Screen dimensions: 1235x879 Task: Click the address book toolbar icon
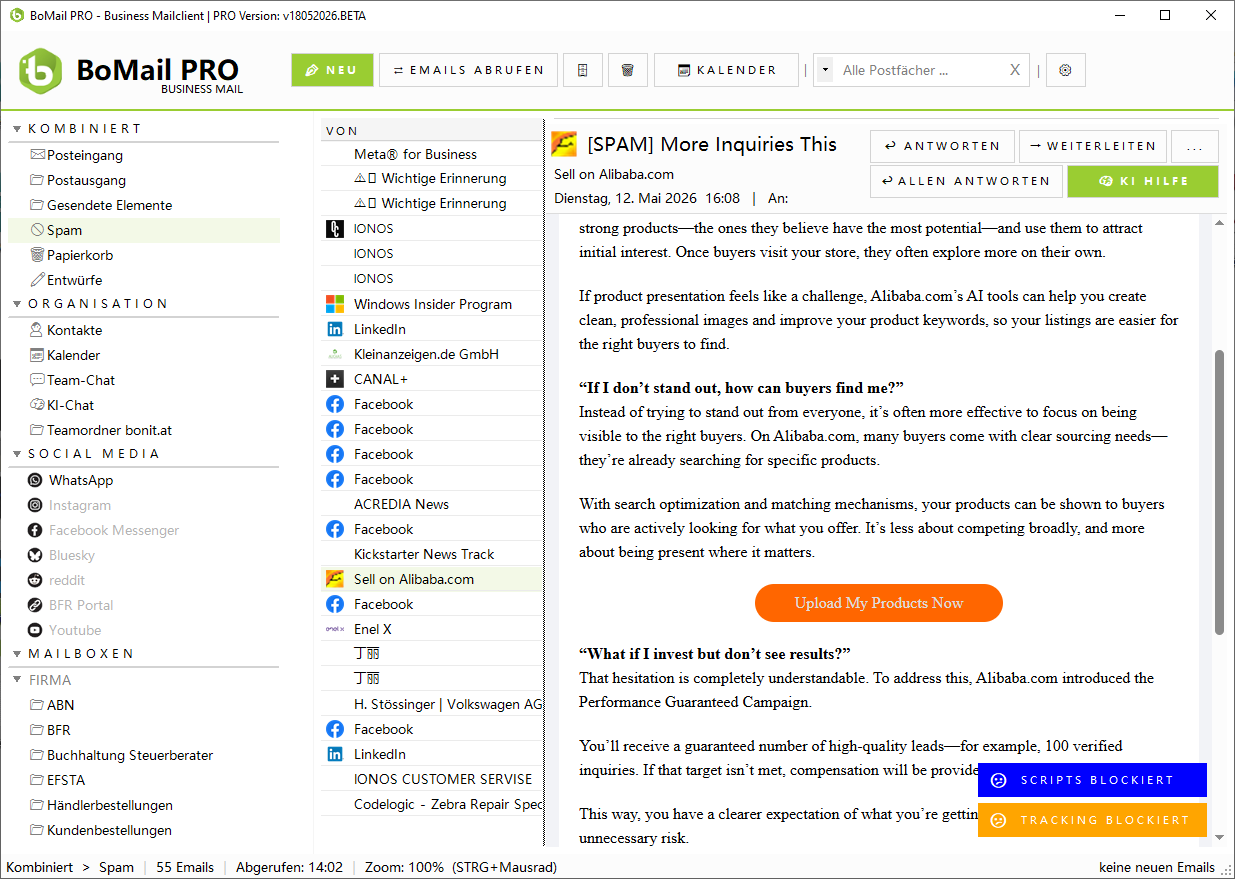coord(583,70)
